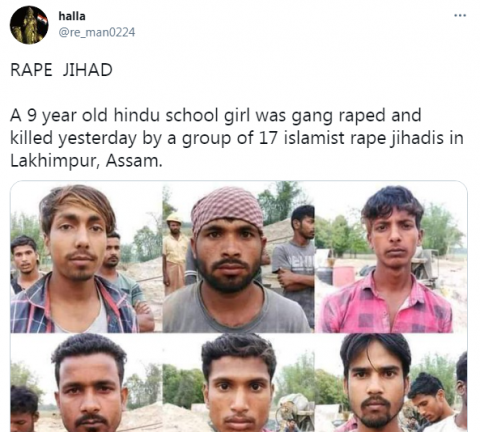Open the top-middle photo with the checkered head scarf
Viewport: 480px width, 432px height.
(239, 257)
